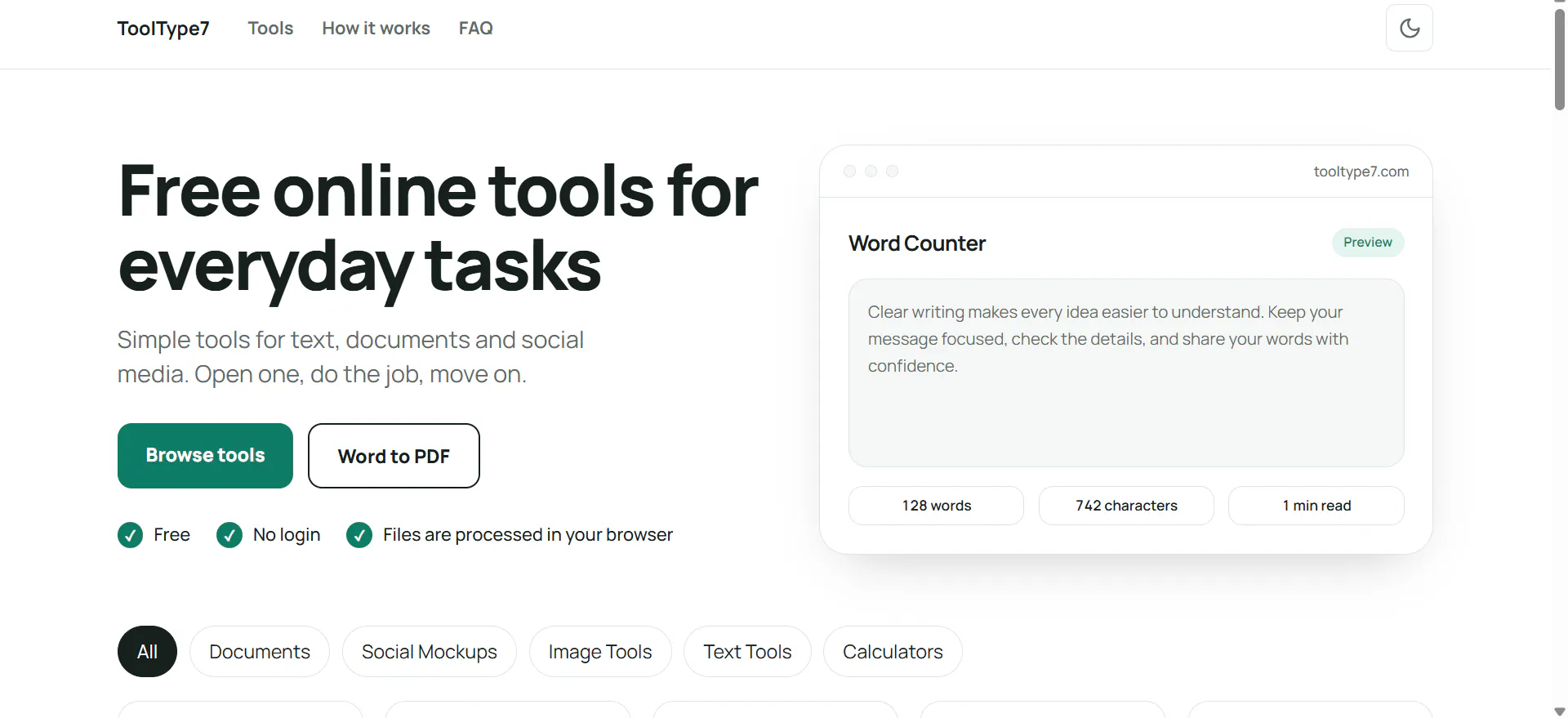Viewport: 1568px width, 718px height.
Task: Open the How it works nav link
Action: [376, 29]
